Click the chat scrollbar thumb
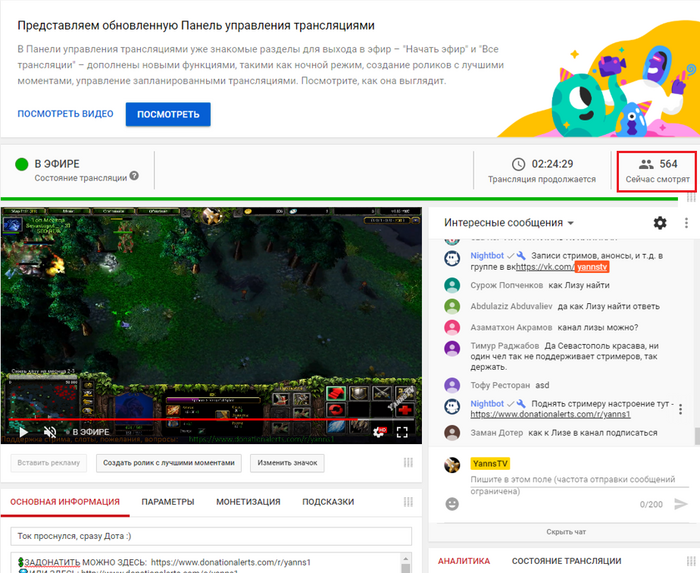The height and width of the screenshot is (573, 700). (x=696, y=436)
